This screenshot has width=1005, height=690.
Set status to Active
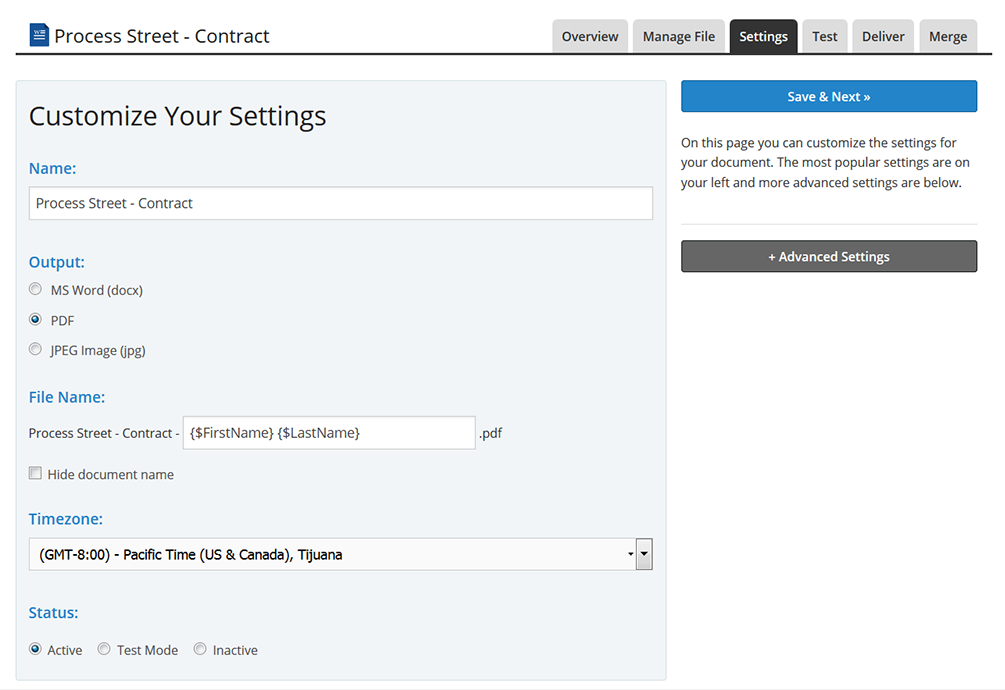tap(36, 649)
